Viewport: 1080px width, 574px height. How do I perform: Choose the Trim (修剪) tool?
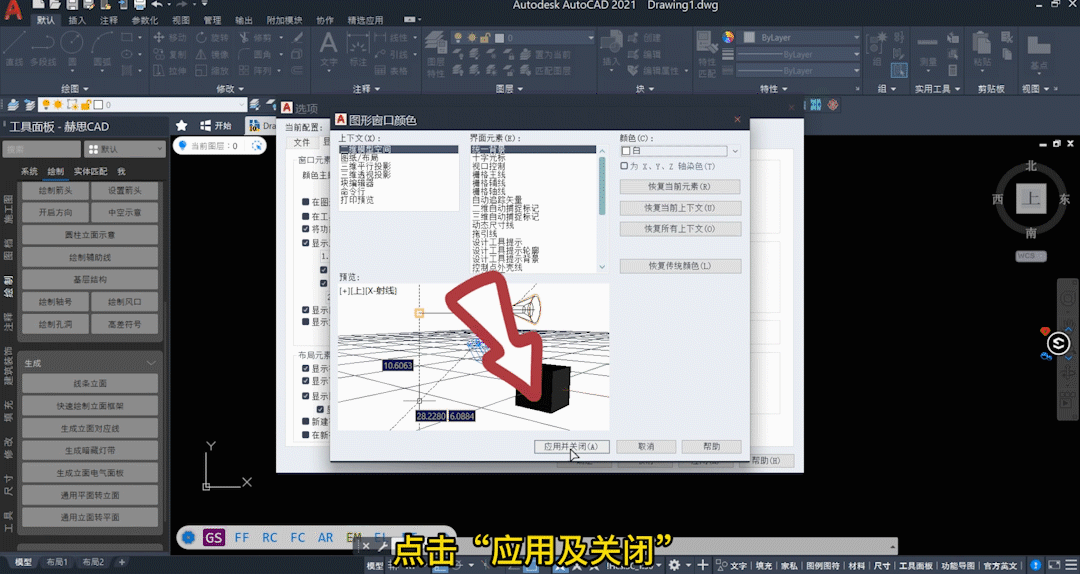pos(256,38)
